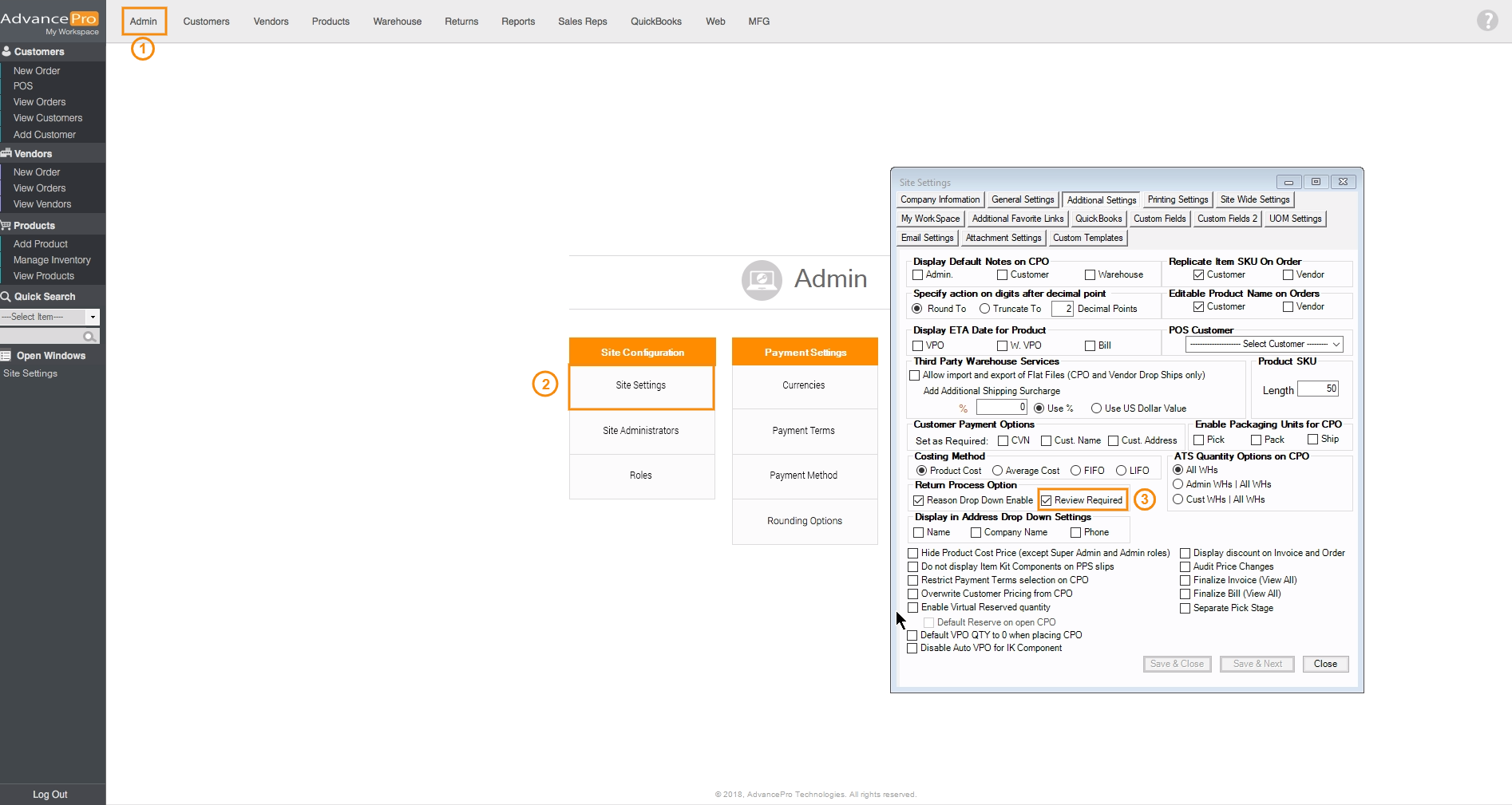Image resolution: width=1512 pixels, height=805 pixels.
Task: Click the Save & Next button
Action: [1257, 664]
